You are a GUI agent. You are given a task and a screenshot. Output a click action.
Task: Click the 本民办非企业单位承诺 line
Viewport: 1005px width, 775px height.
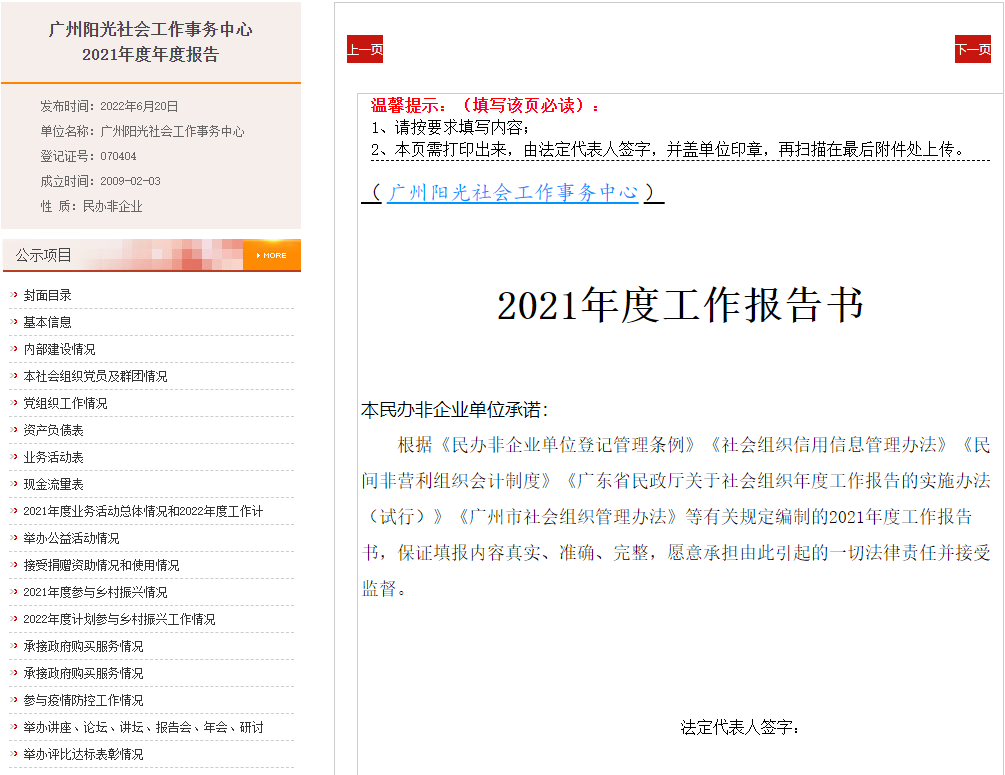coord(454,410)
